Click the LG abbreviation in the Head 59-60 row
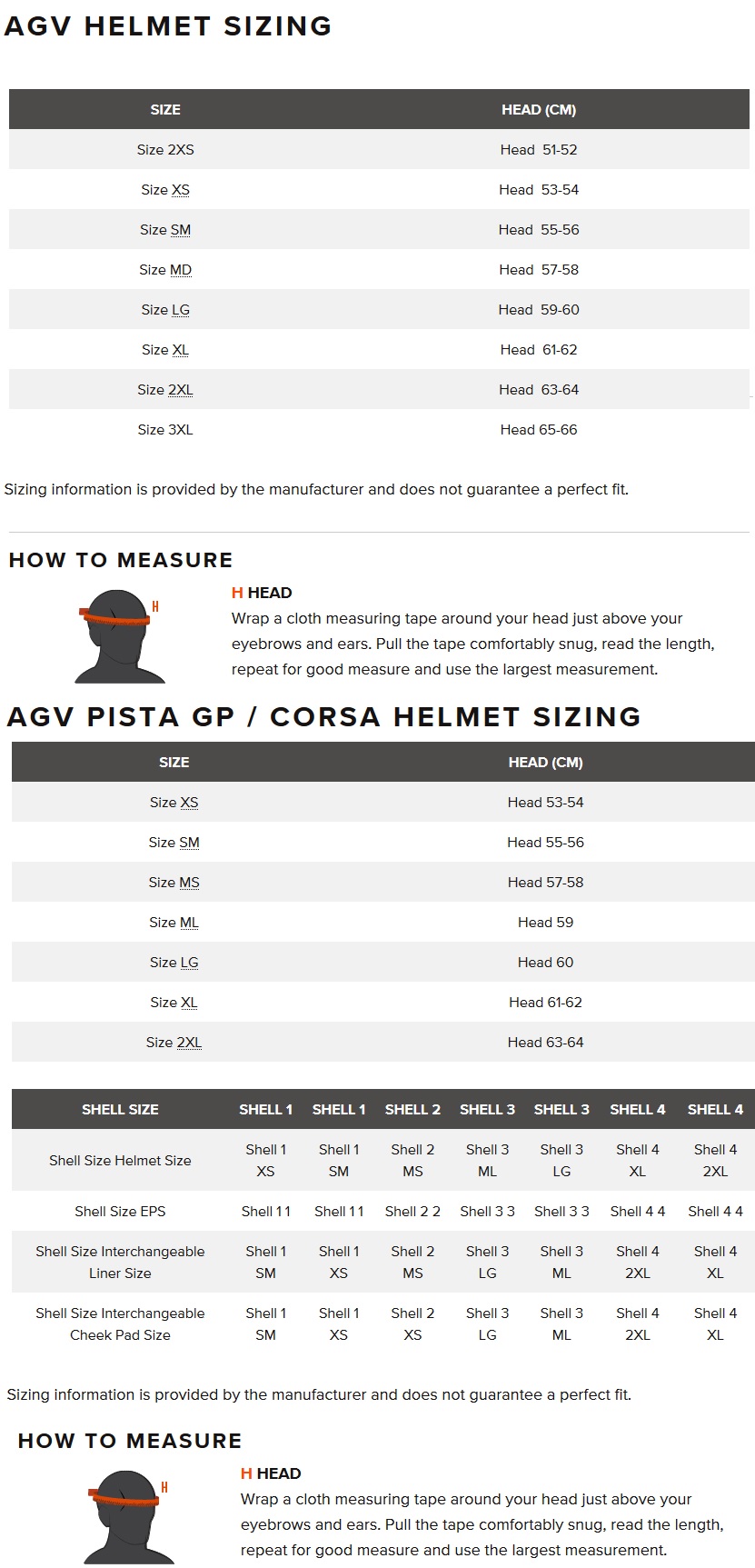 coord(181,310)
